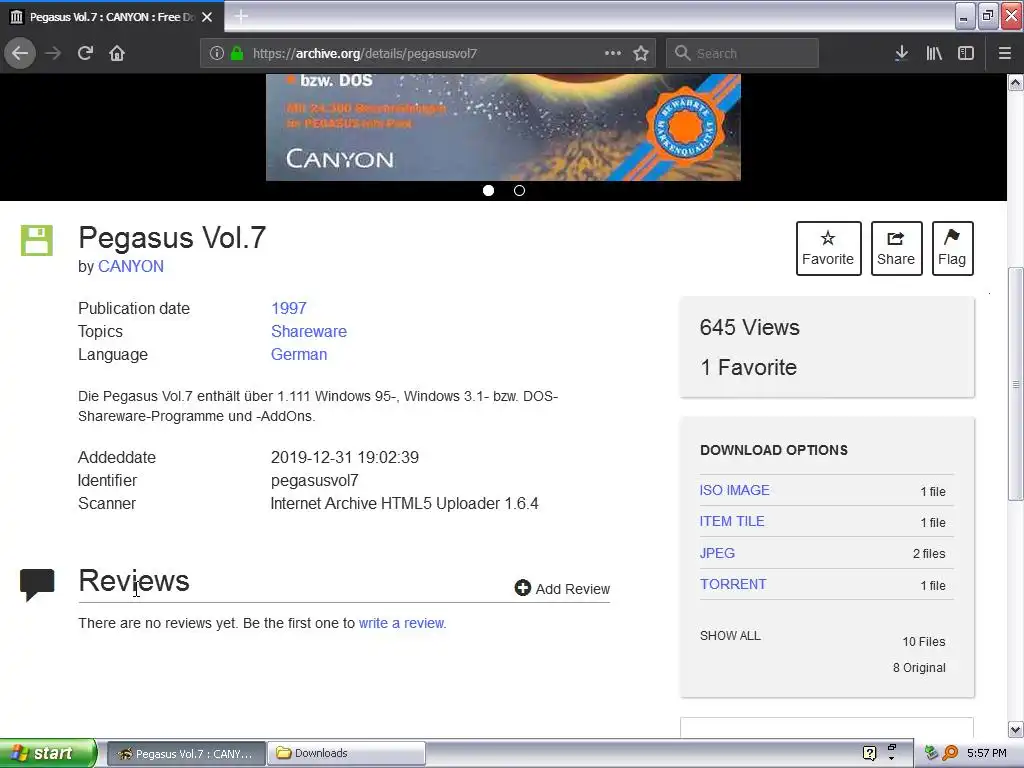Open the write a review link

tap(401, 623)
